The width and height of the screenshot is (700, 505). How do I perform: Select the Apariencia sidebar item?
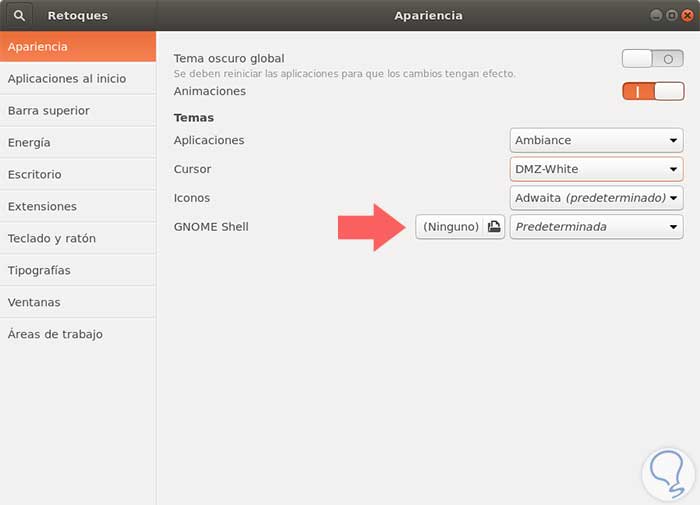[x=78, y=46]
